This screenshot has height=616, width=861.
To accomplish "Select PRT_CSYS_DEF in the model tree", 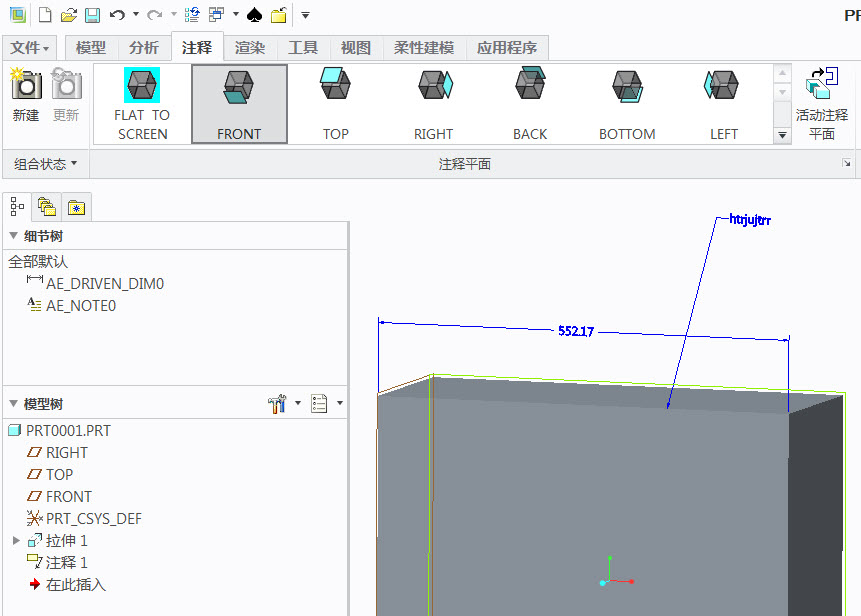I will click(84, 518).
